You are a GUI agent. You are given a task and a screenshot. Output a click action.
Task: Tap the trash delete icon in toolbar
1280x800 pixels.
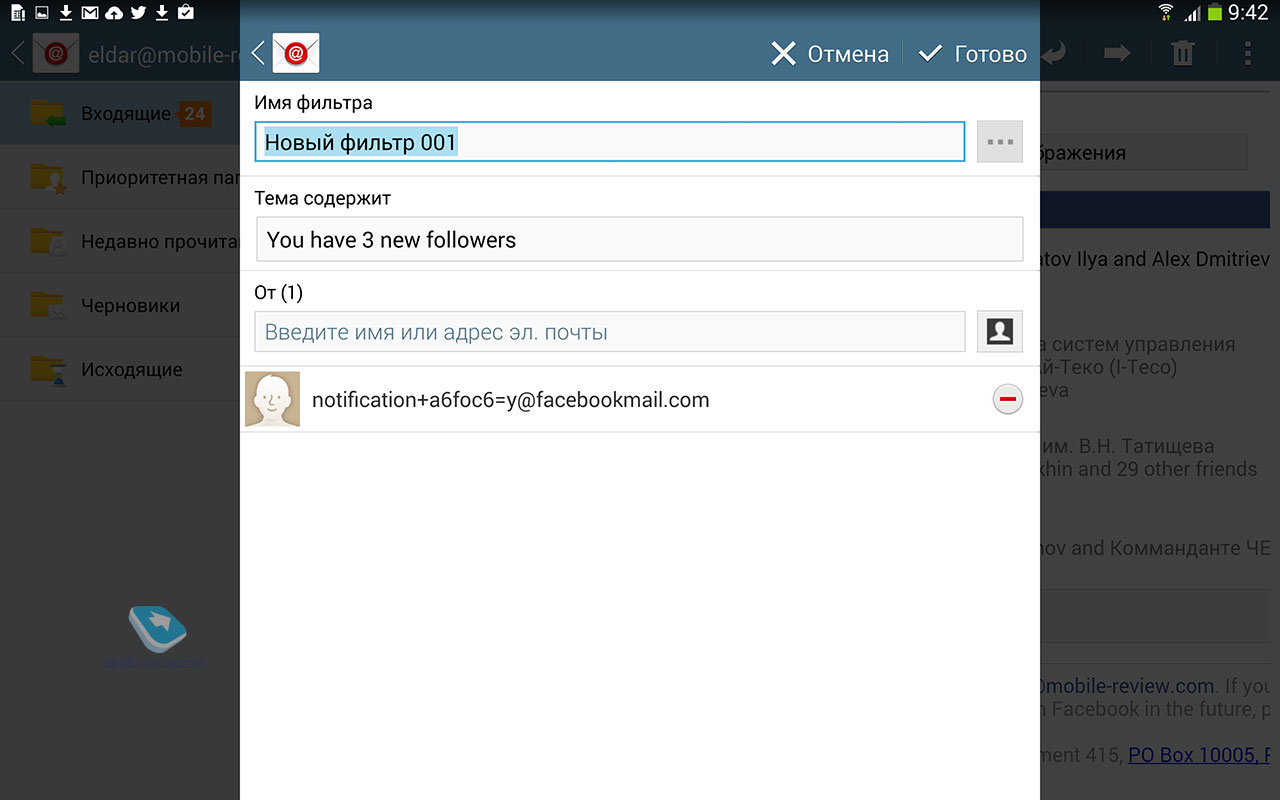coord(1183,53)
